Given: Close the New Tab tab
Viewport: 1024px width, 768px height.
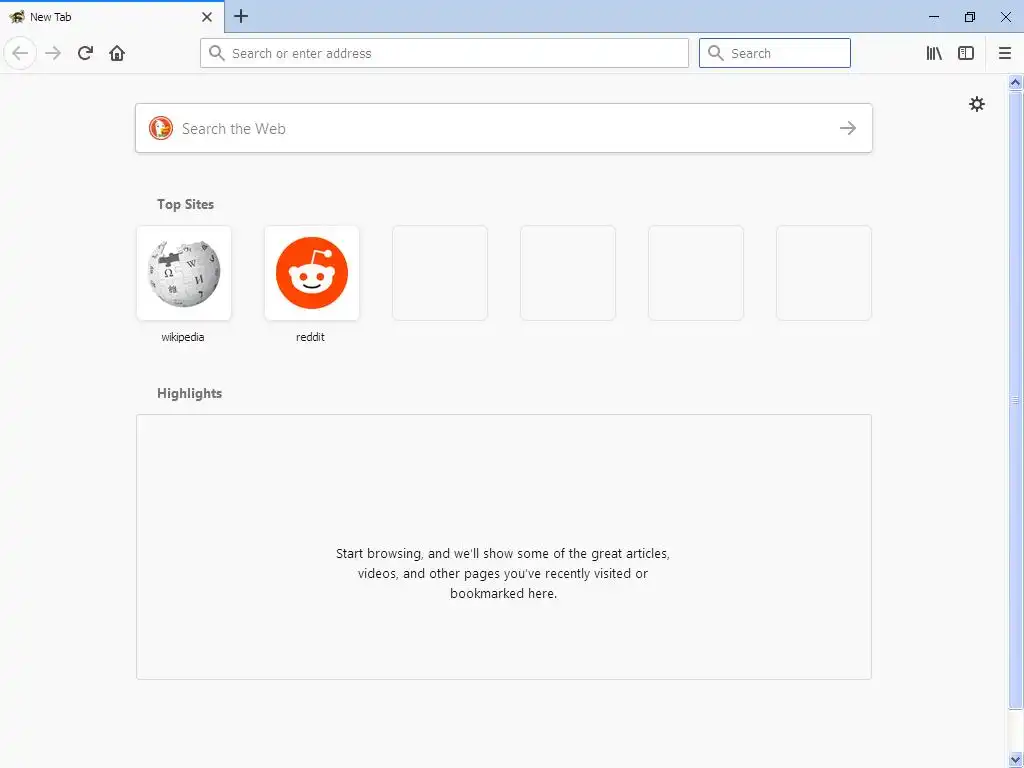Looking at the screenshot, I should [207, 17].
